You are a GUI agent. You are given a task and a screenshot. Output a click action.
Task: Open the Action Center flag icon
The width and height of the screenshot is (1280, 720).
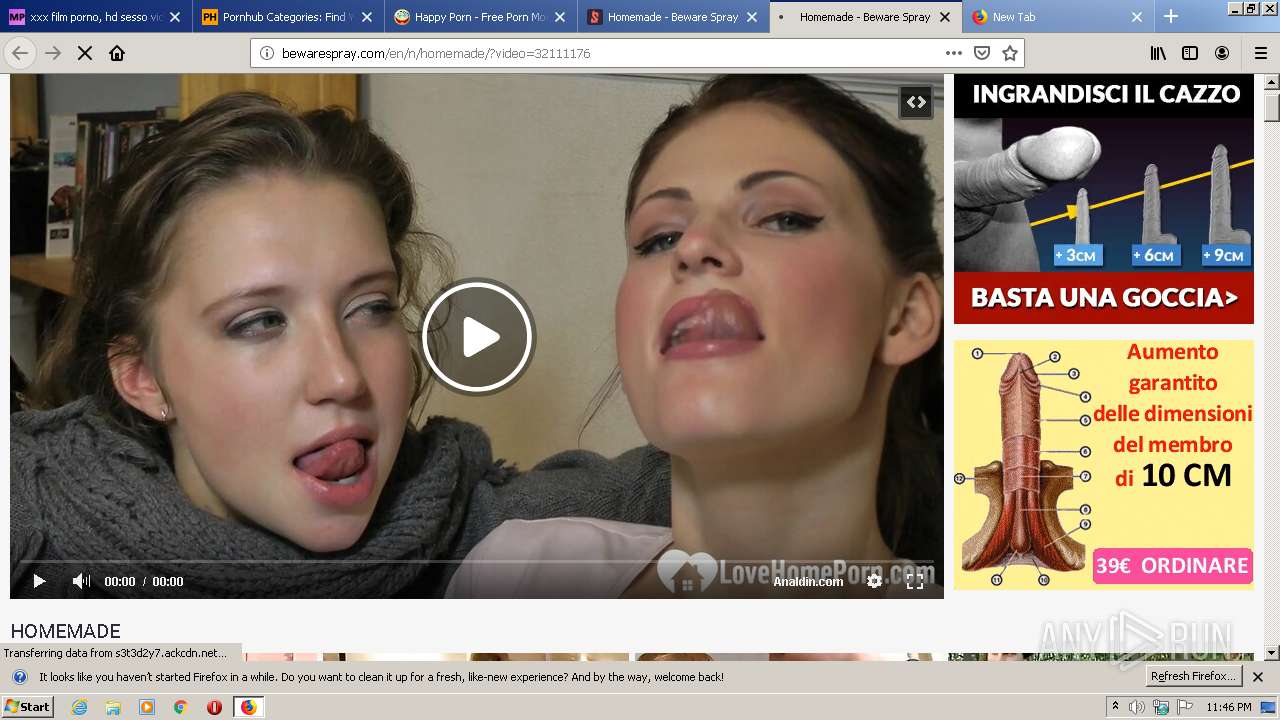click(1185, 707)
